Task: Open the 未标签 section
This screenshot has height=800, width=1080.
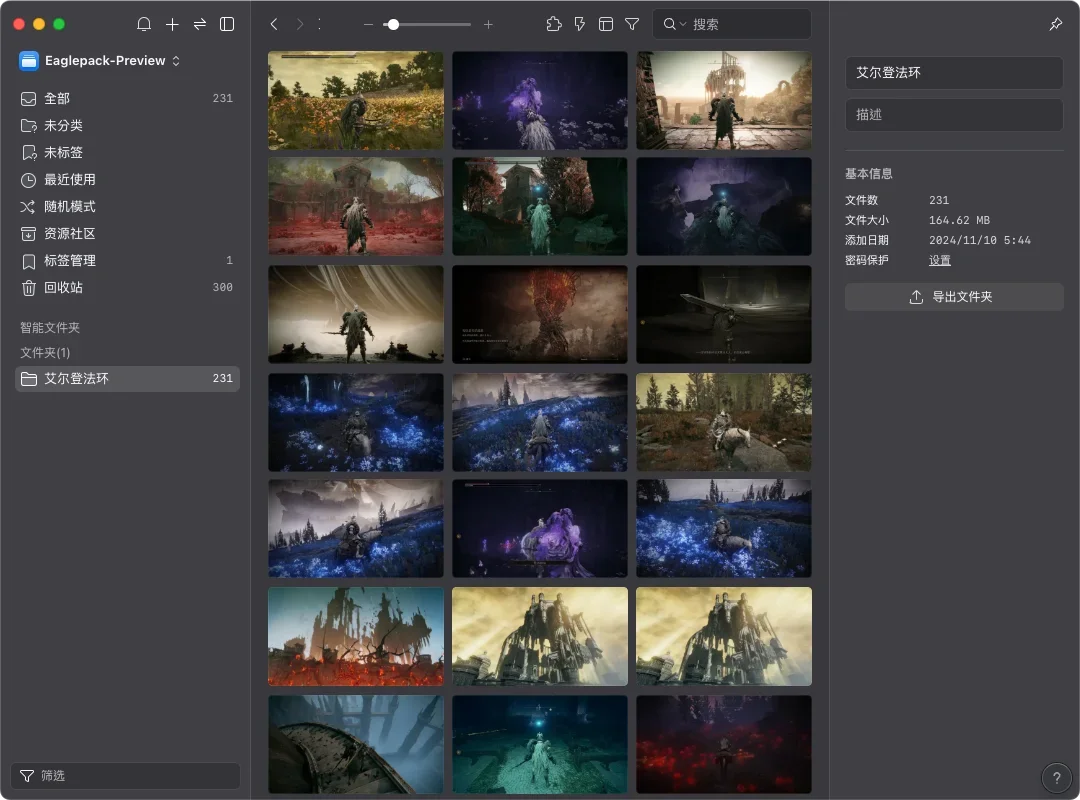Action: click(x=127, y=152)
